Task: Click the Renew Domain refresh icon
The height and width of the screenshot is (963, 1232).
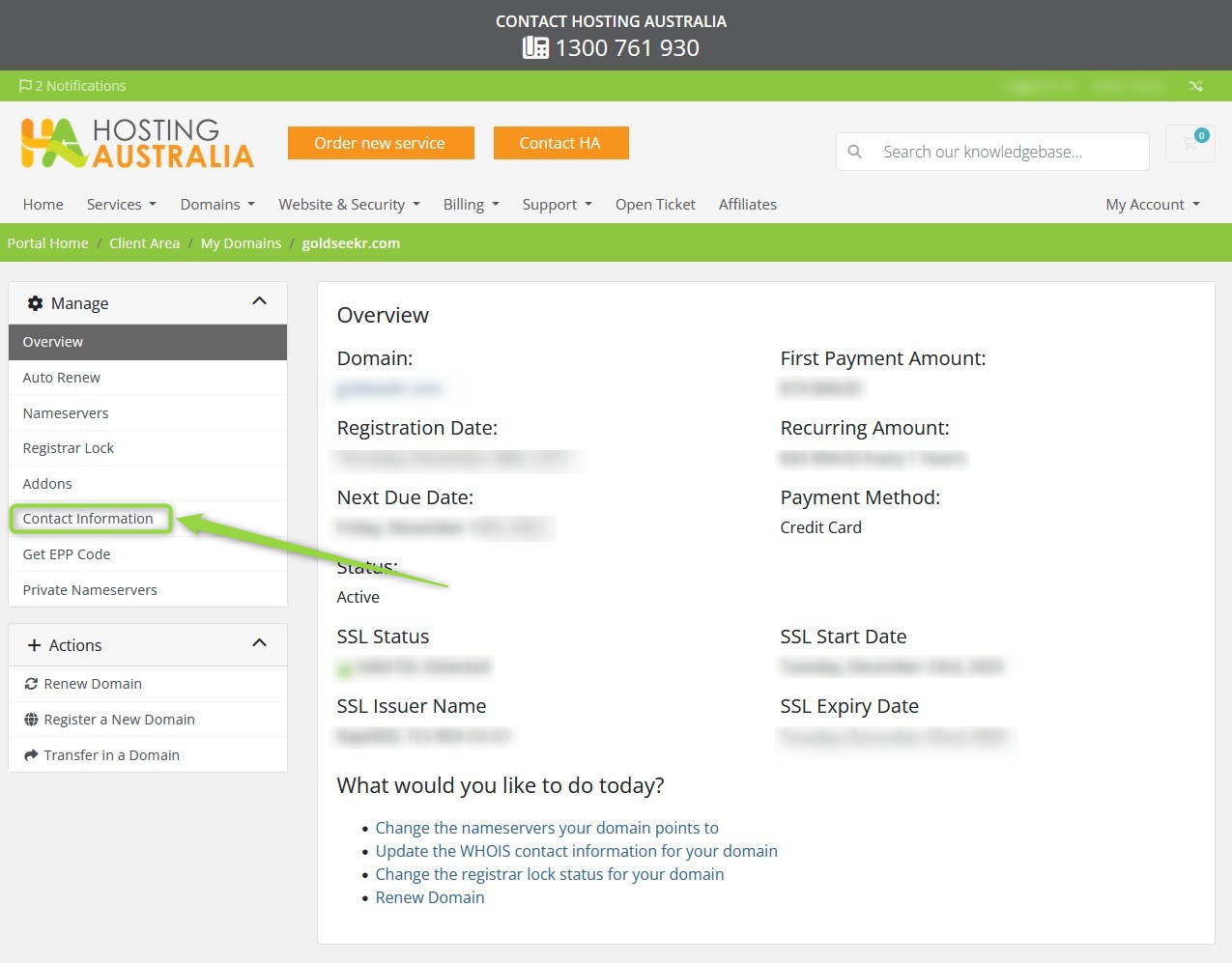Action: coord(31,684)
